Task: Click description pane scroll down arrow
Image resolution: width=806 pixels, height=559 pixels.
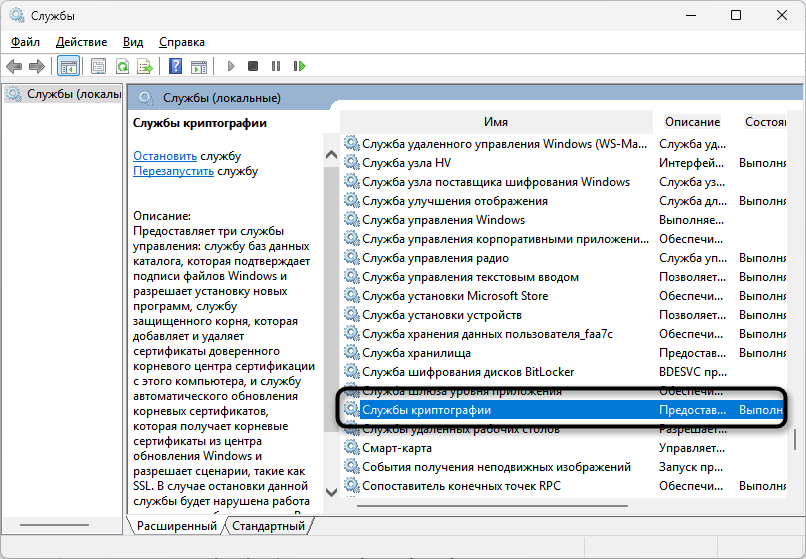Action: pyautogui.click(x=332, y=493)
